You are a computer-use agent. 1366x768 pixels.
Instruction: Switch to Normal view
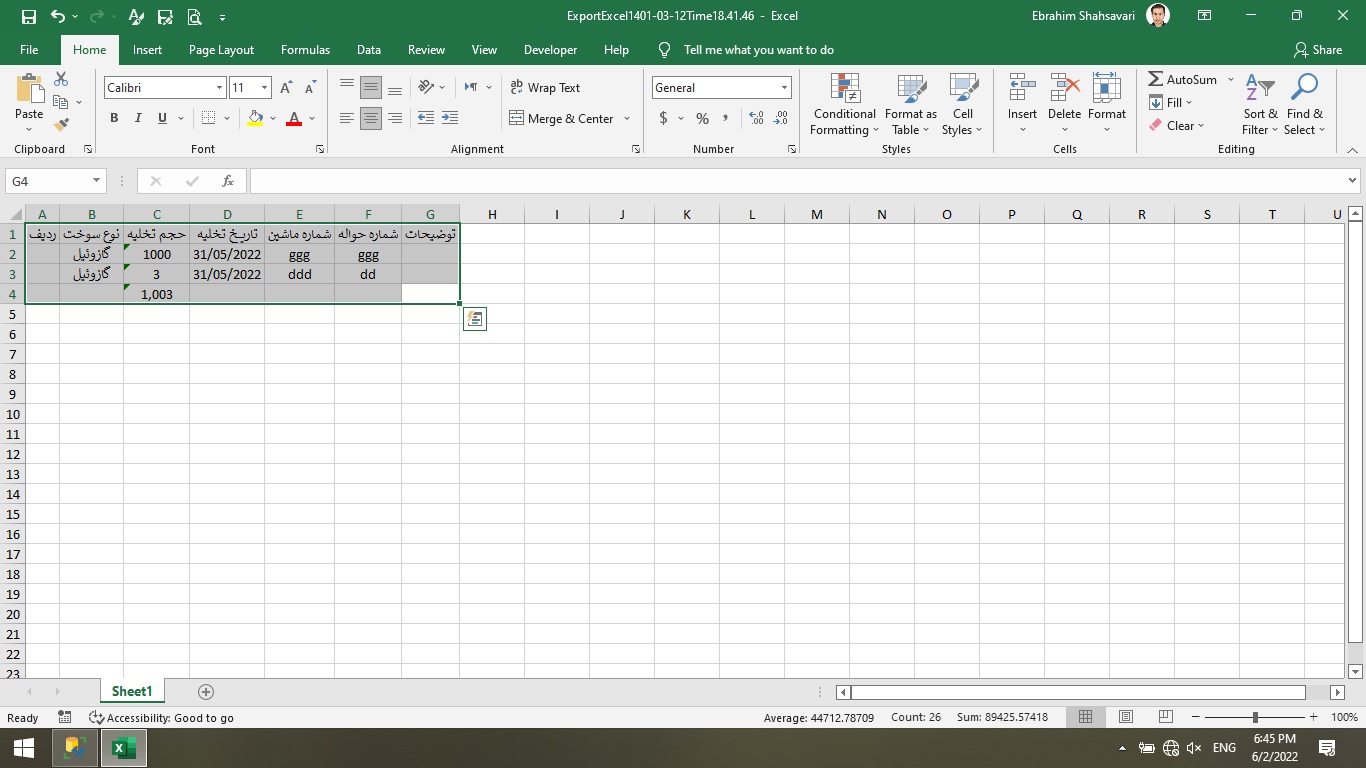pos(1085,718)
